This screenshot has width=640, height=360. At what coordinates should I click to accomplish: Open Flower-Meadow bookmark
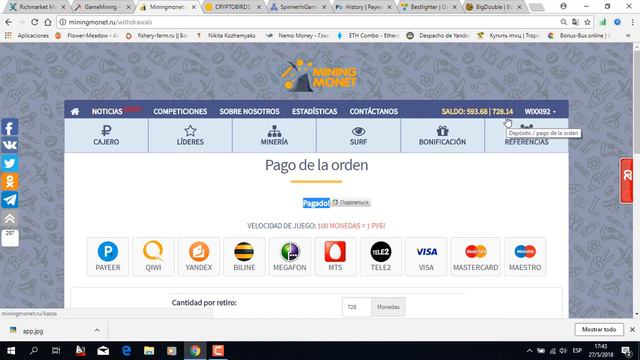pyautogui.click(x=87, y=36)
